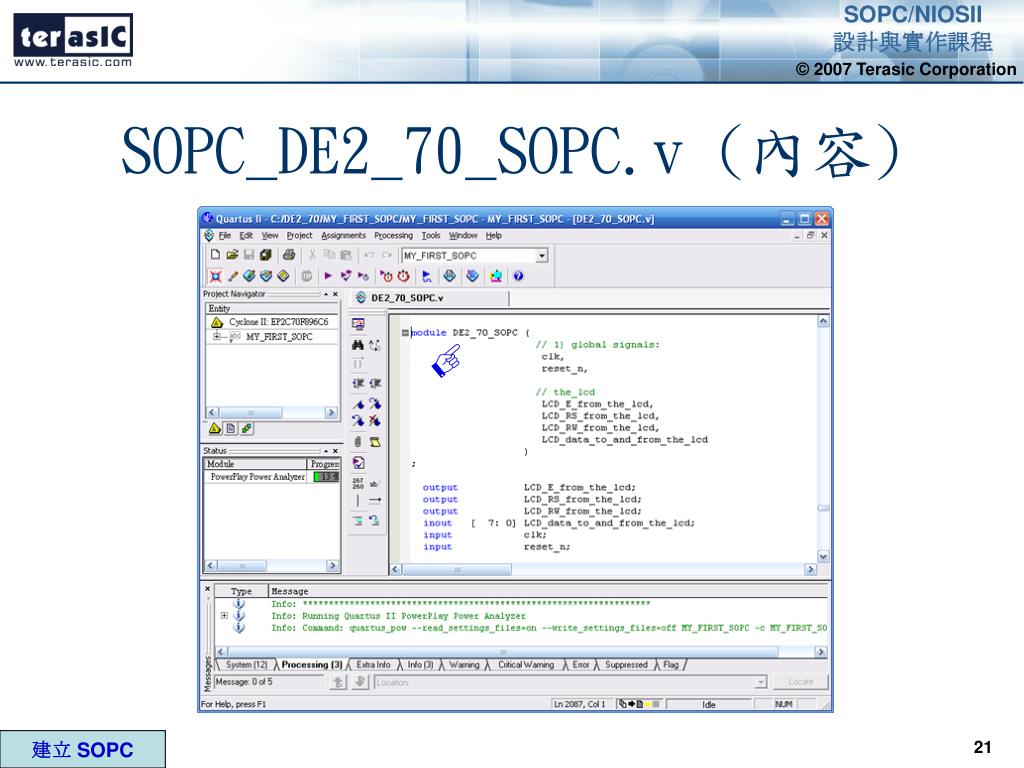Open Assignment Editor pencil icon
The width and height of the screenshot is (1024, 768).
(x=232, y=276)
